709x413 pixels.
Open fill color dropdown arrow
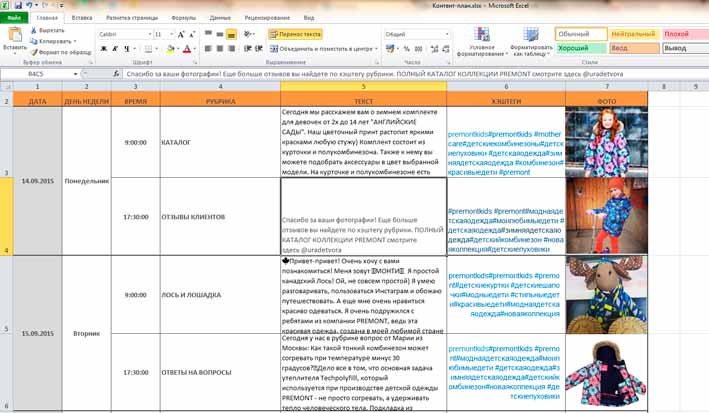pos(179,48)
